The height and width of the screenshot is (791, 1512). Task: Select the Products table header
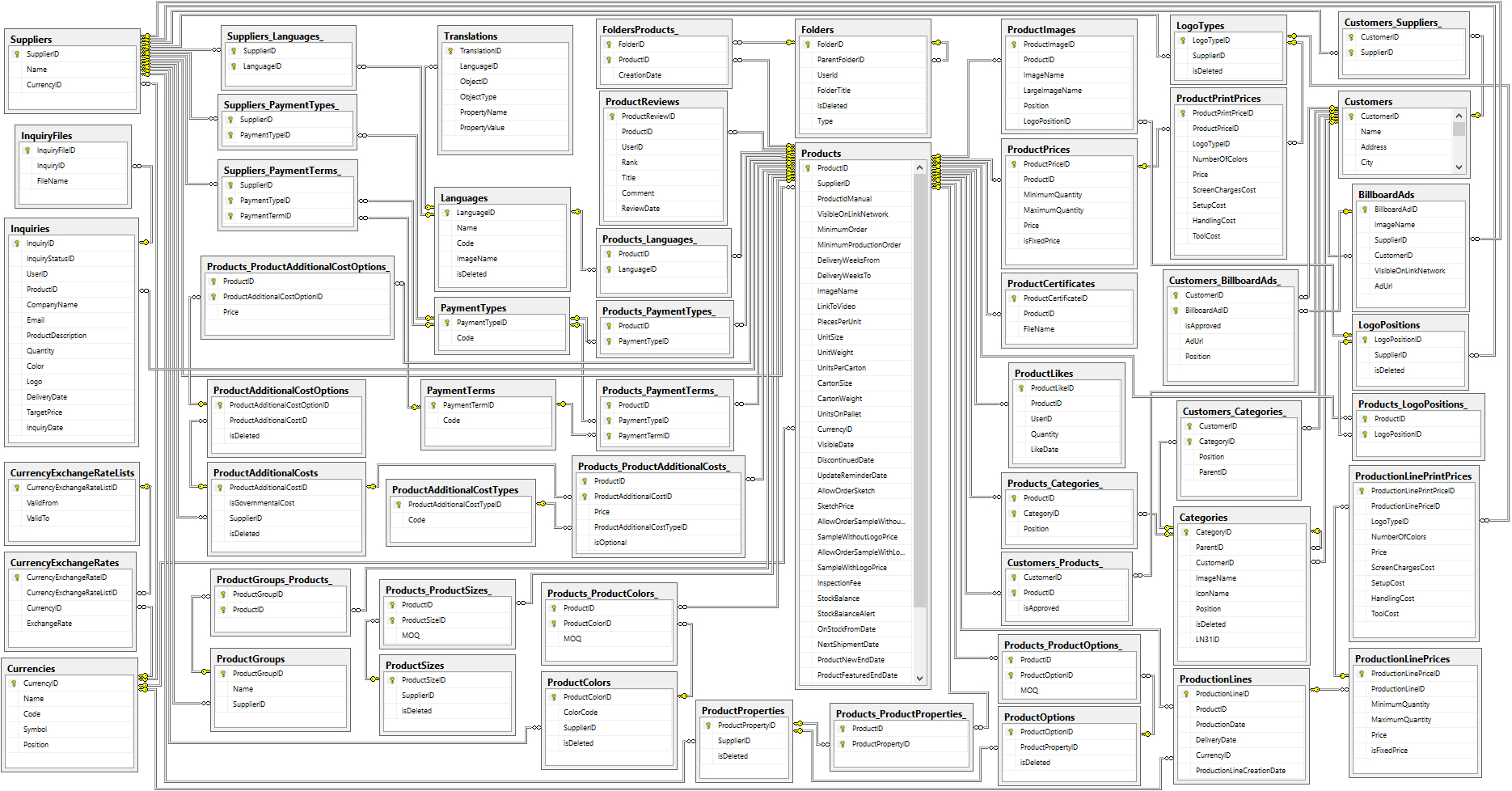point(862,153)
